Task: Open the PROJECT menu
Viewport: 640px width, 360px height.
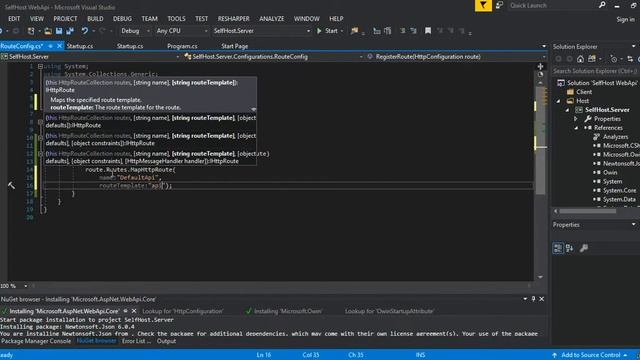Action: (65, 19)
